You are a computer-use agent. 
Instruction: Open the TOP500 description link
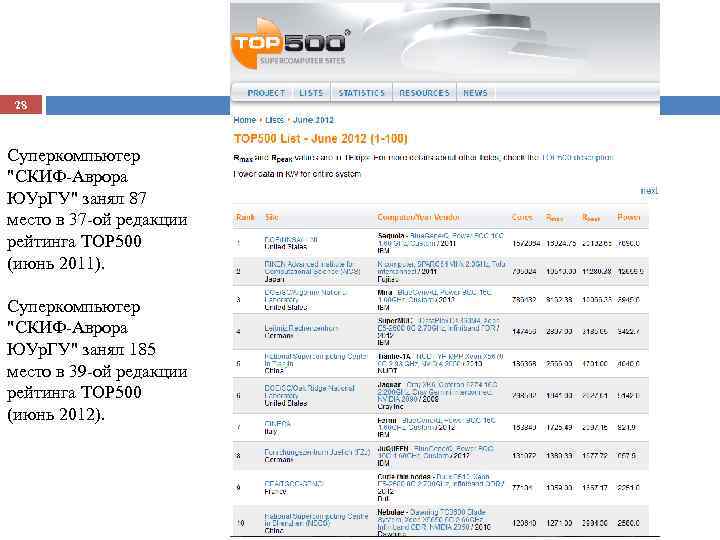(577, 158)
